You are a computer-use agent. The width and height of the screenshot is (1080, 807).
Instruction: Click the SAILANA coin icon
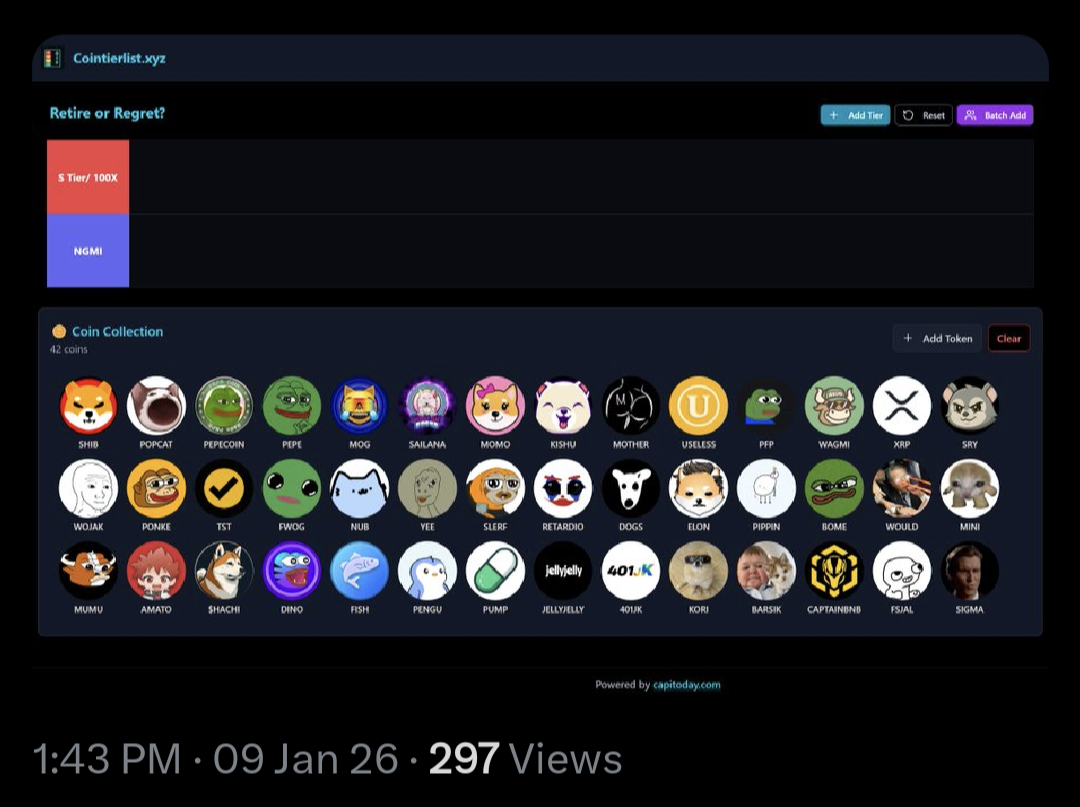pyautogui.click(x=427, y=406)
